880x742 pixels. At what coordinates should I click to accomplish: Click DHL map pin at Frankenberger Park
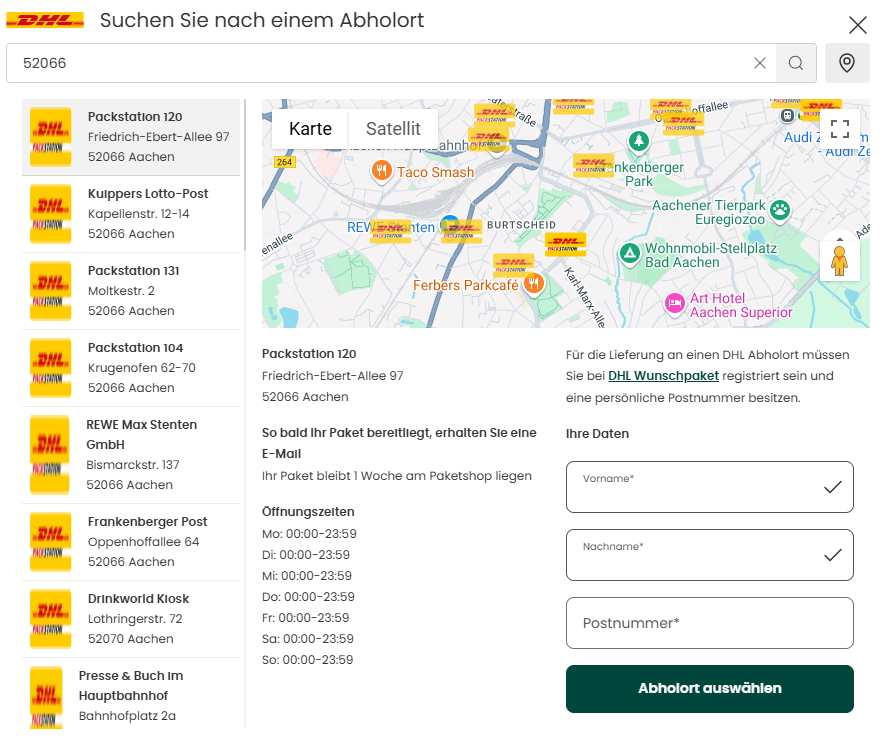point(593,166)
